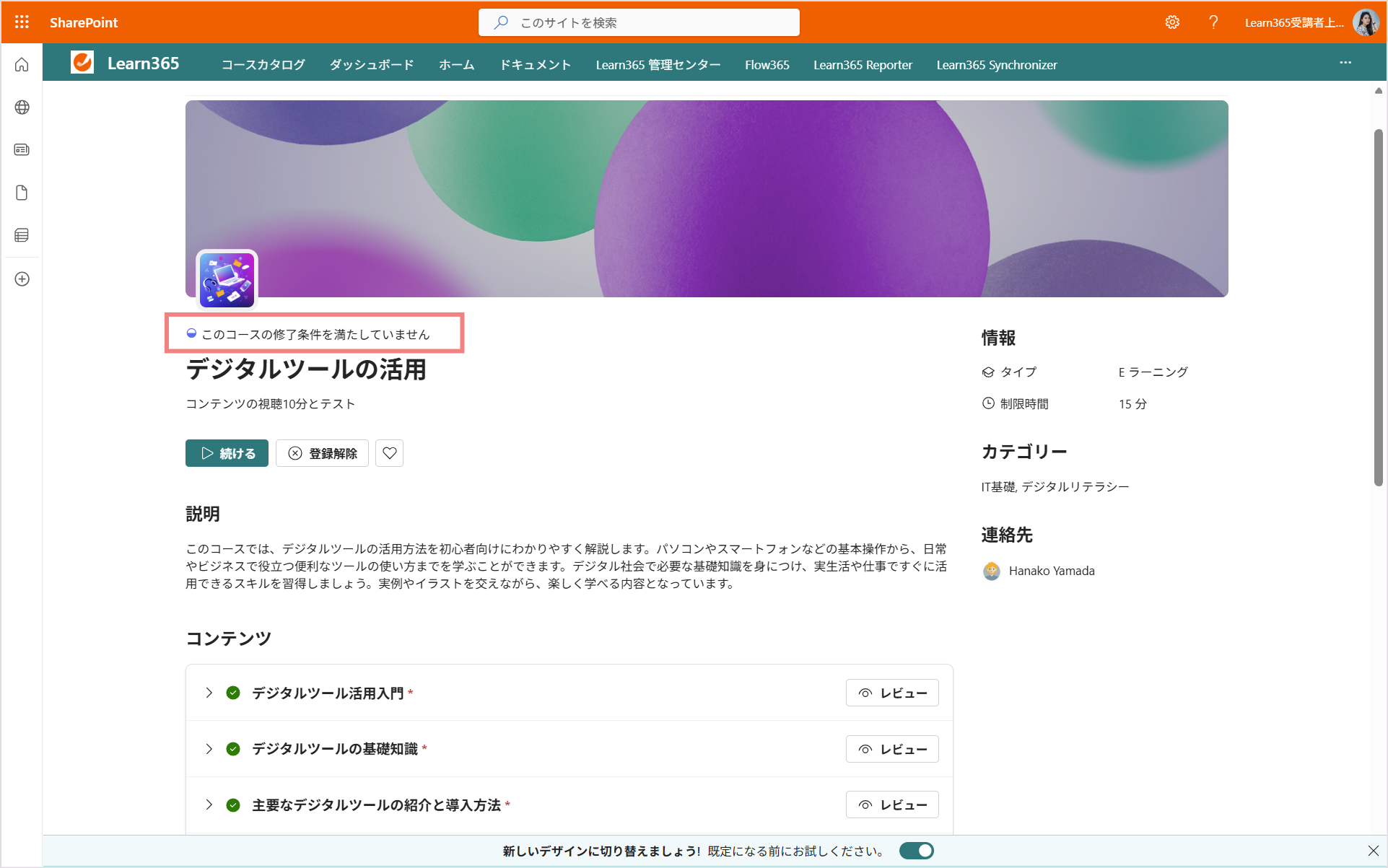The width and height of the screenshot is (1388, 868).
Task: Click Hanako Yamada contact avatar
Action: pos(992,571)
